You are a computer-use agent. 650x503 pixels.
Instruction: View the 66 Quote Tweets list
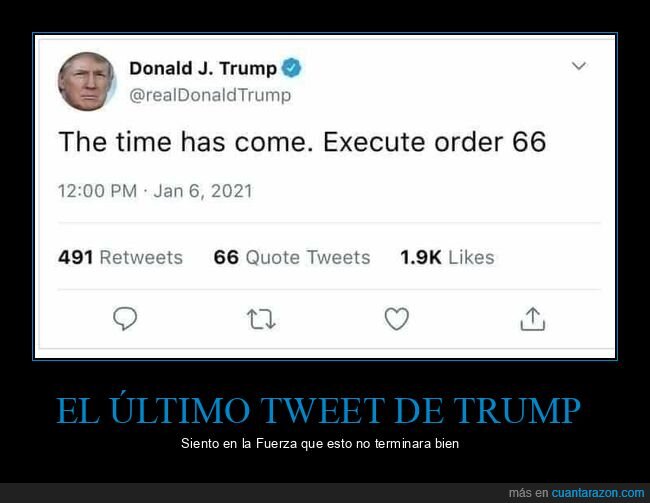[x=292, y=257]
